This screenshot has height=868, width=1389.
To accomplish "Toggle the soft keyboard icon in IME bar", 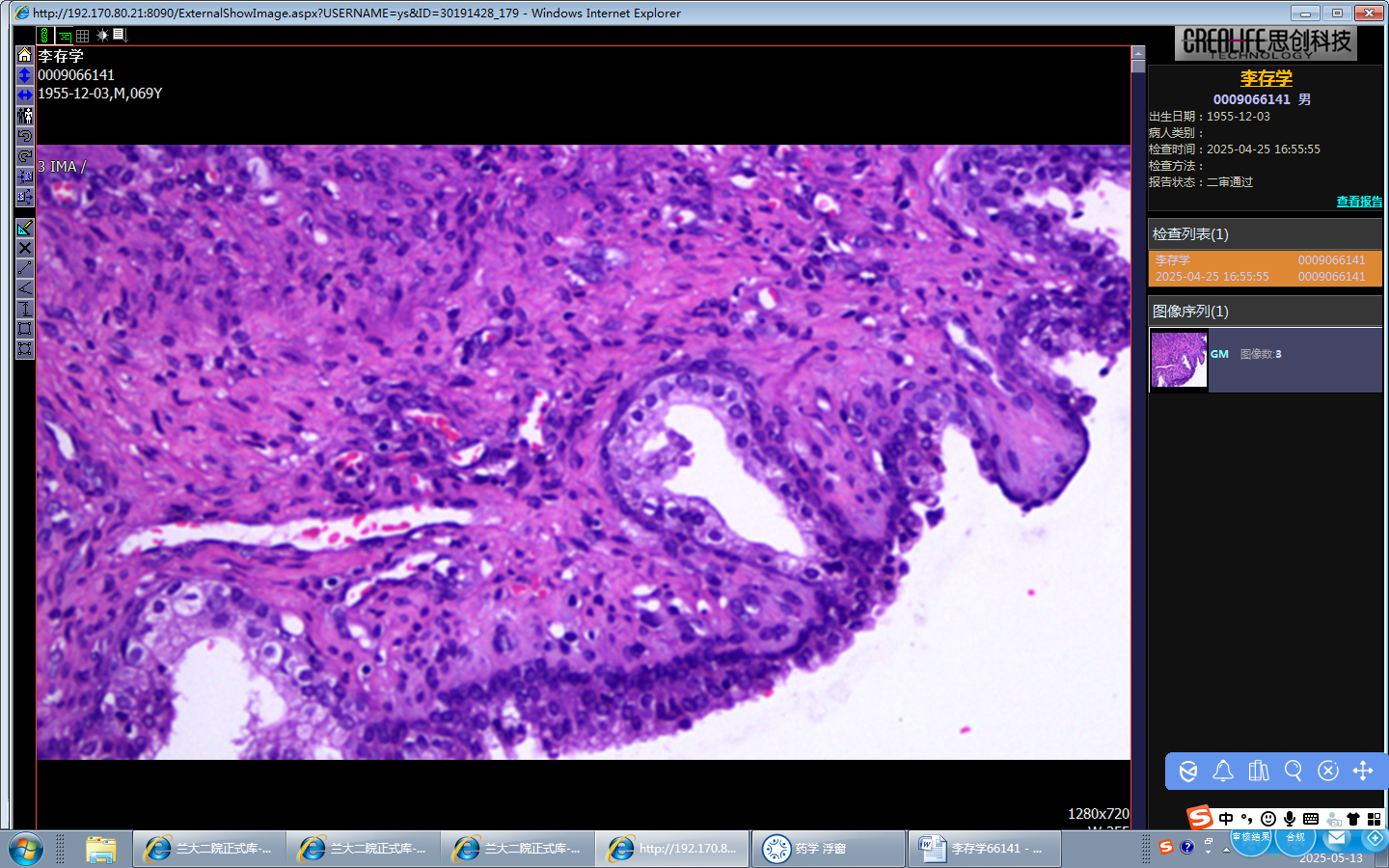I will click(x=1311, y=819).
